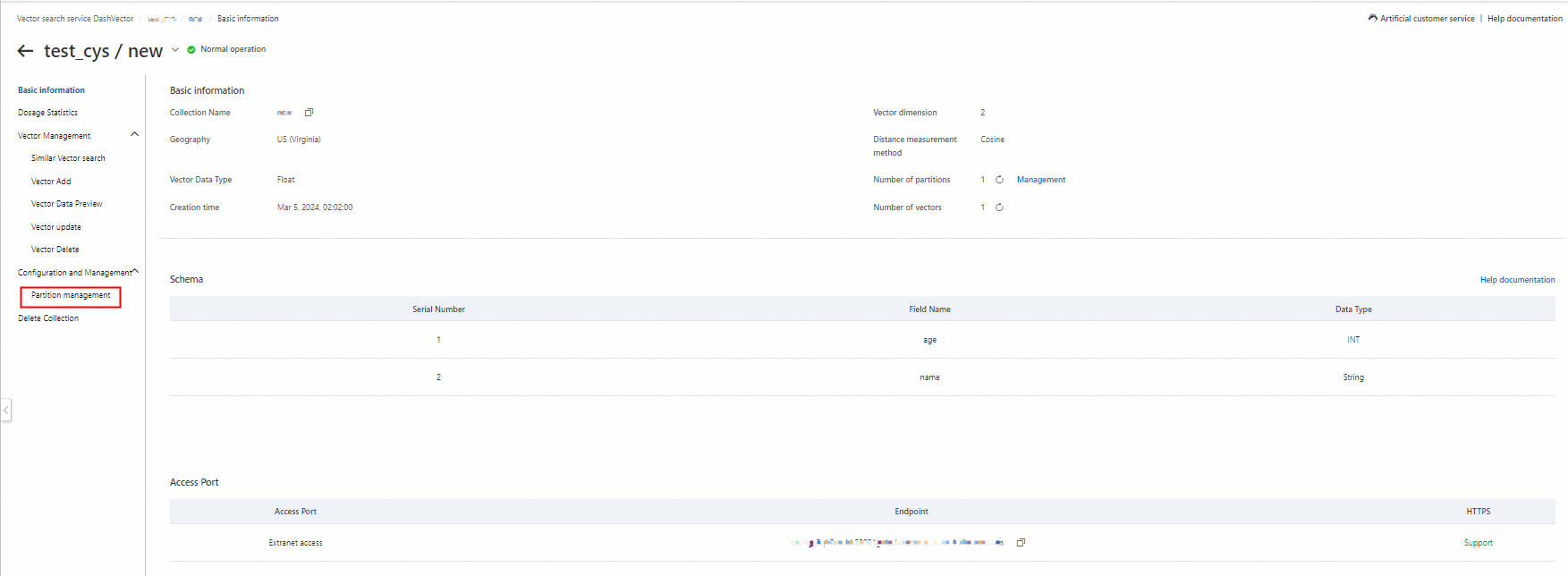Click the back arrow beside test_cys / new
Viewport: 1568px width, 576px height.
pos(25,51)
